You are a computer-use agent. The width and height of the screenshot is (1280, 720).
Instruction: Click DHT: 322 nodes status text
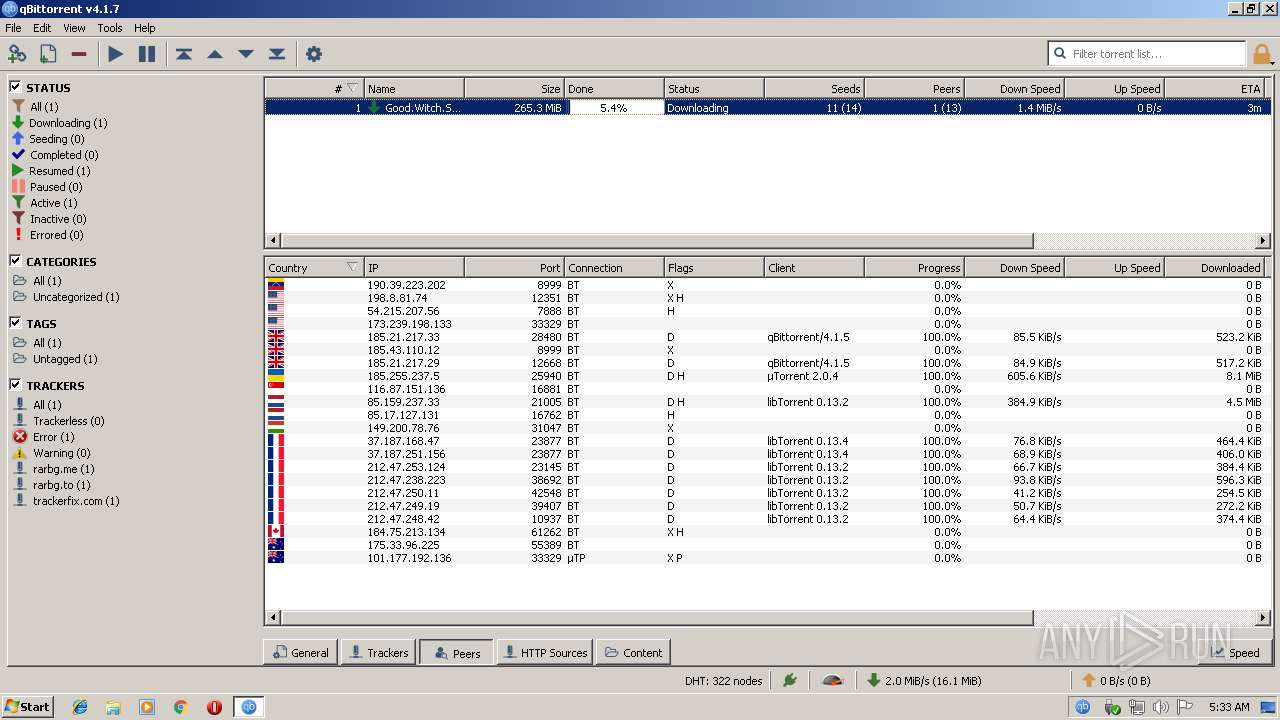click(x=723, y=680)
